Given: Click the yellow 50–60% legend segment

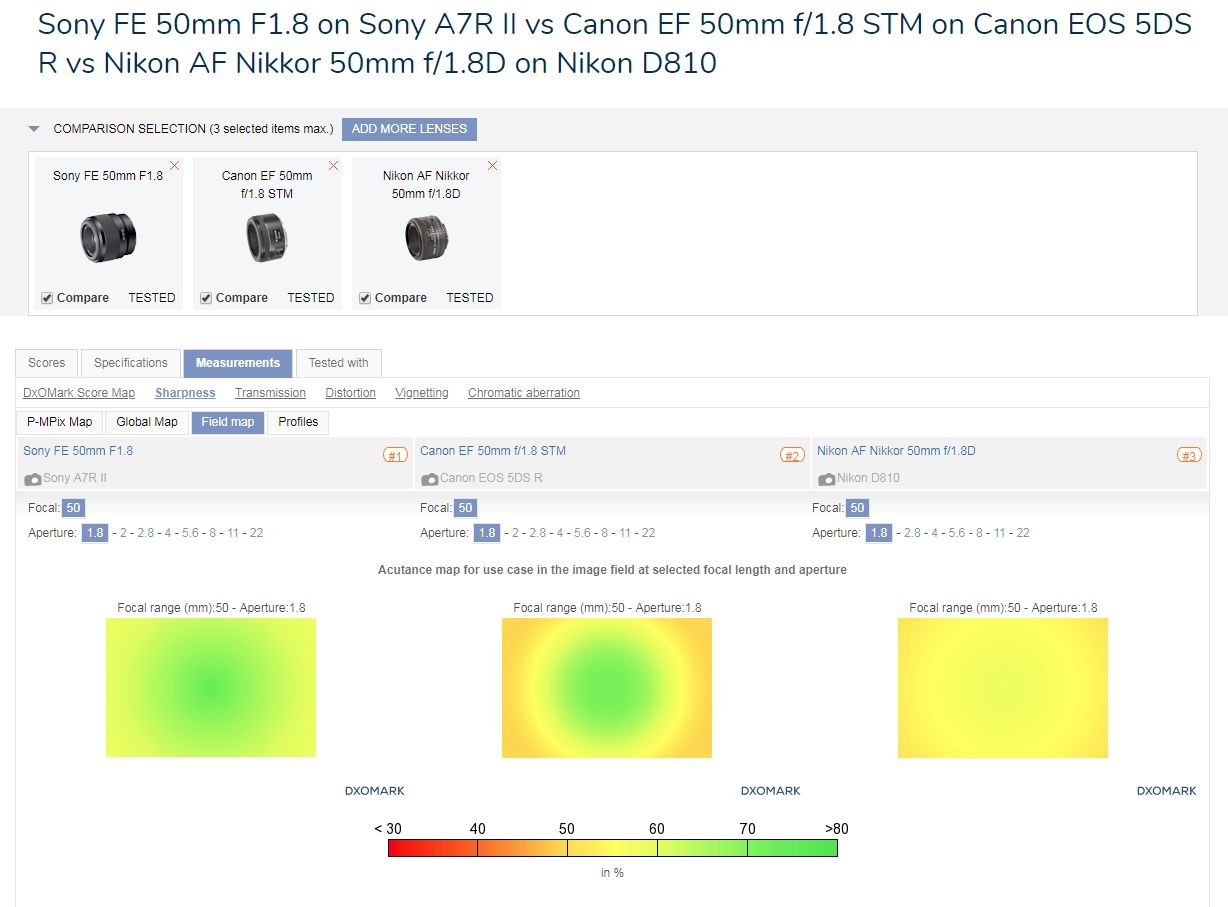Looking at the screenshot, I should click(x=612, y=848).
